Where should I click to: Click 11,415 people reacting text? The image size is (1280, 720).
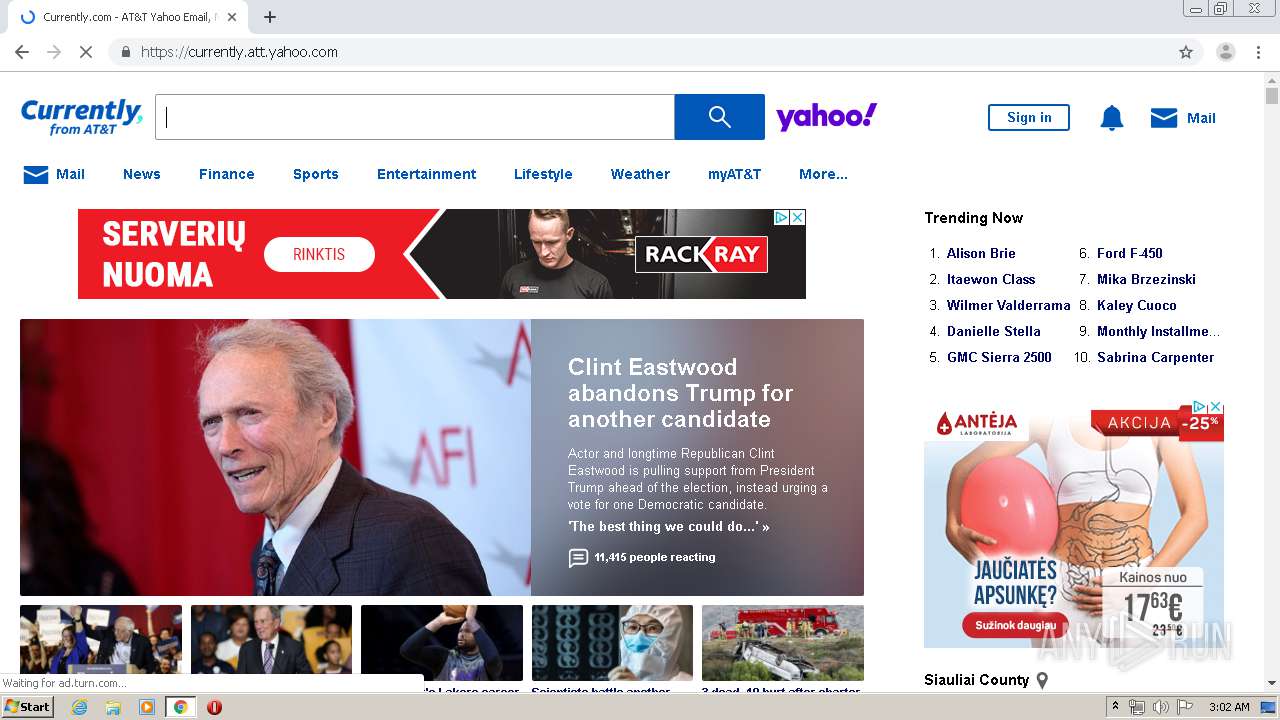(x=655, y=557)
